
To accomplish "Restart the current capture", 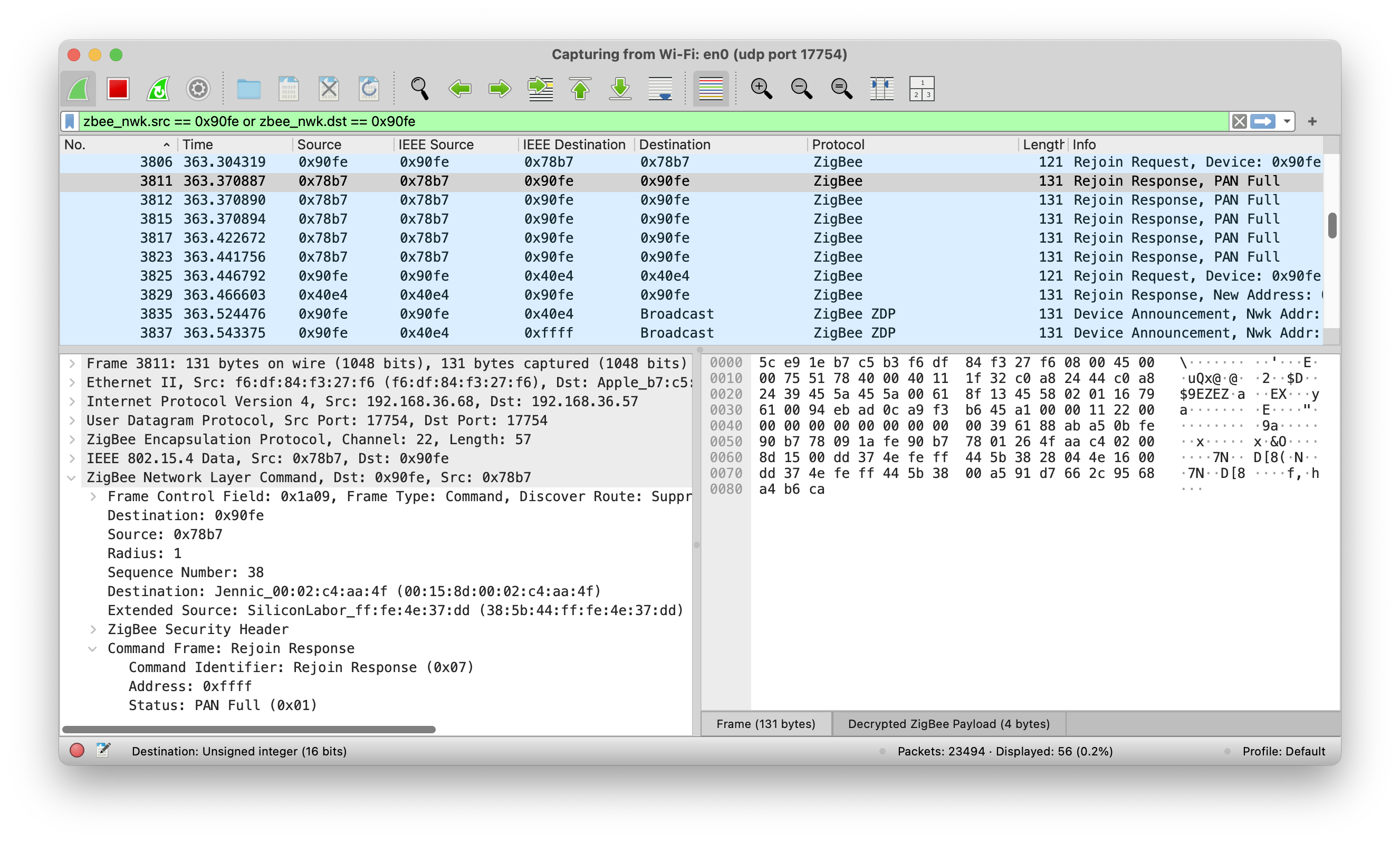I will pos(158,89).
